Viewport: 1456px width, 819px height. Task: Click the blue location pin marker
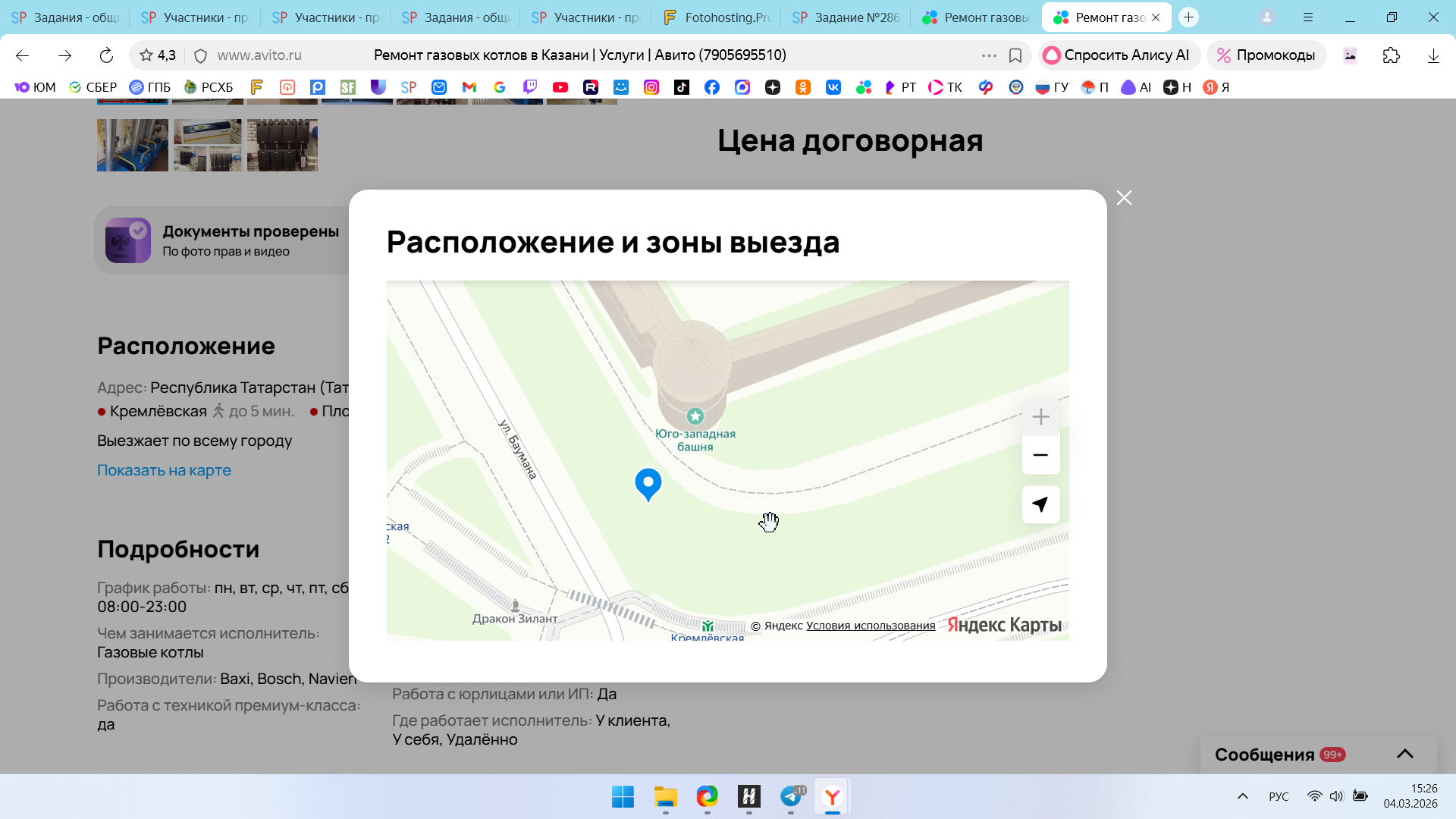pyautogui.click(x=648, y=483)
